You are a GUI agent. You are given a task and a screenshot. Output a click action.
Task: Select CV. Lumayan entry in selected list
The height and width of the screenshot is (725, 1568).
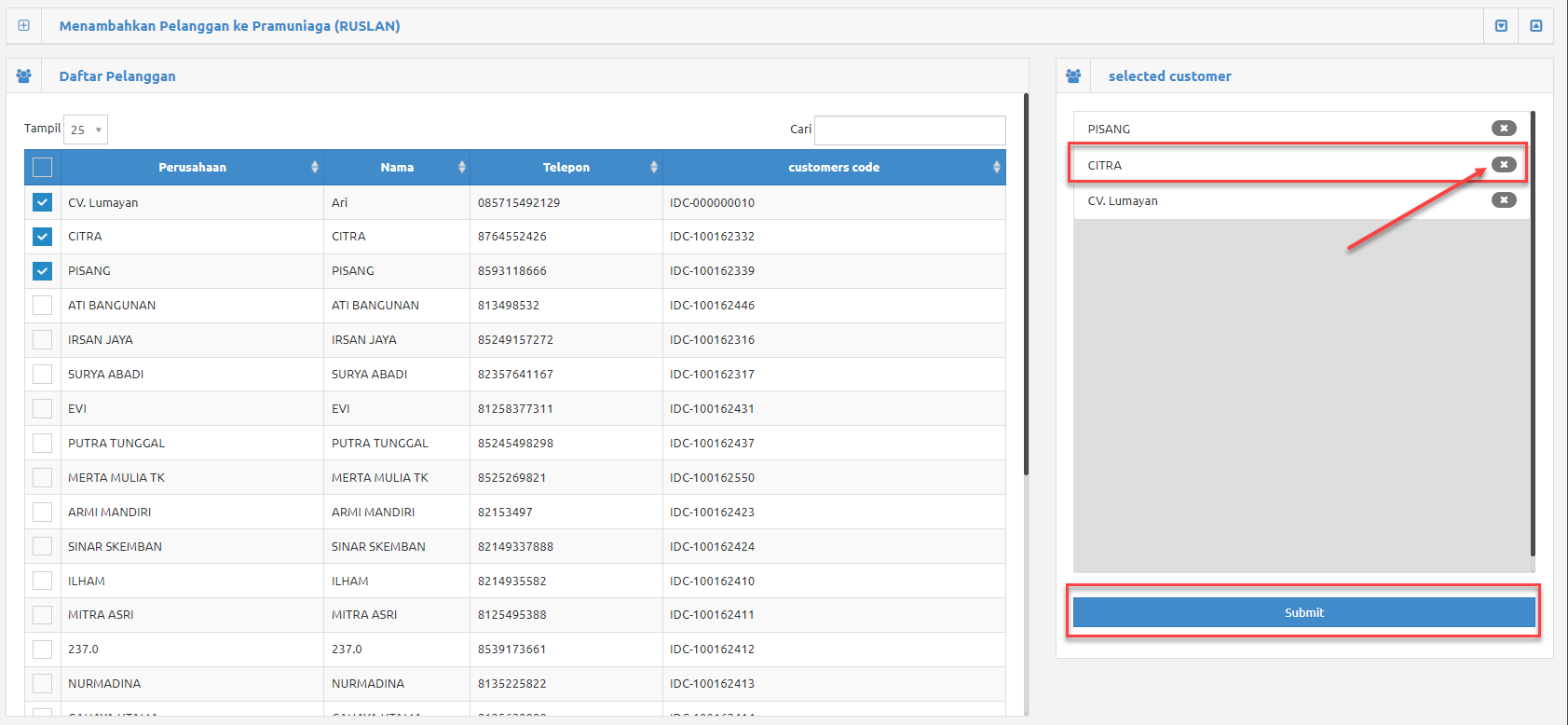(1302, 200)
